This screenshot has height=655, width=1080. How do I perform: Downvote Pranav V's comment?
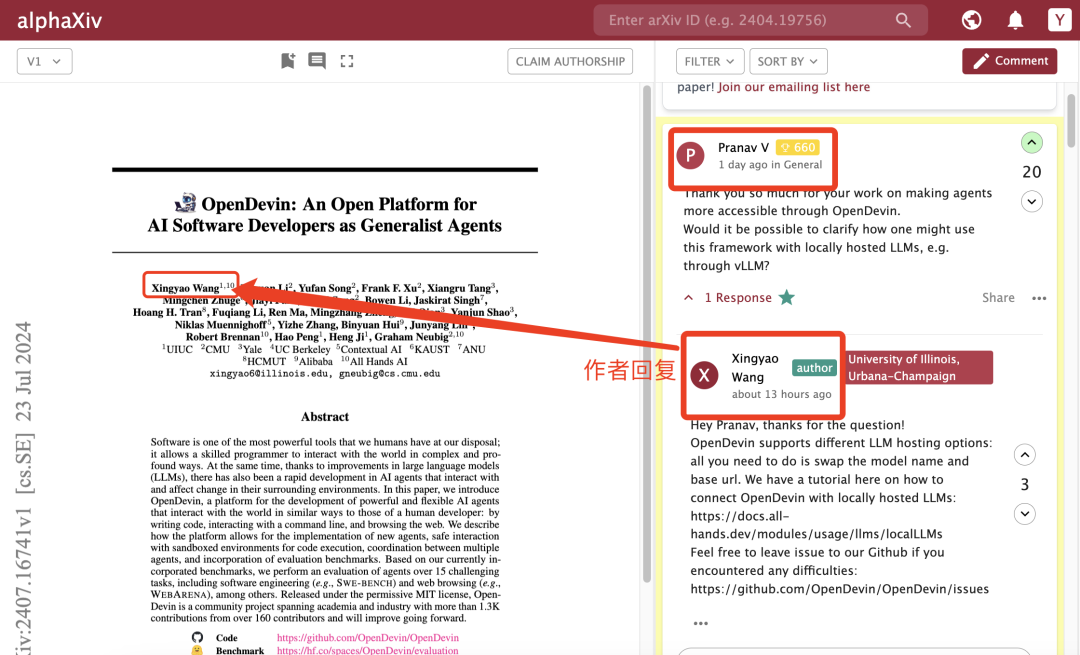pyautogui.click(x=1031, y=202)
